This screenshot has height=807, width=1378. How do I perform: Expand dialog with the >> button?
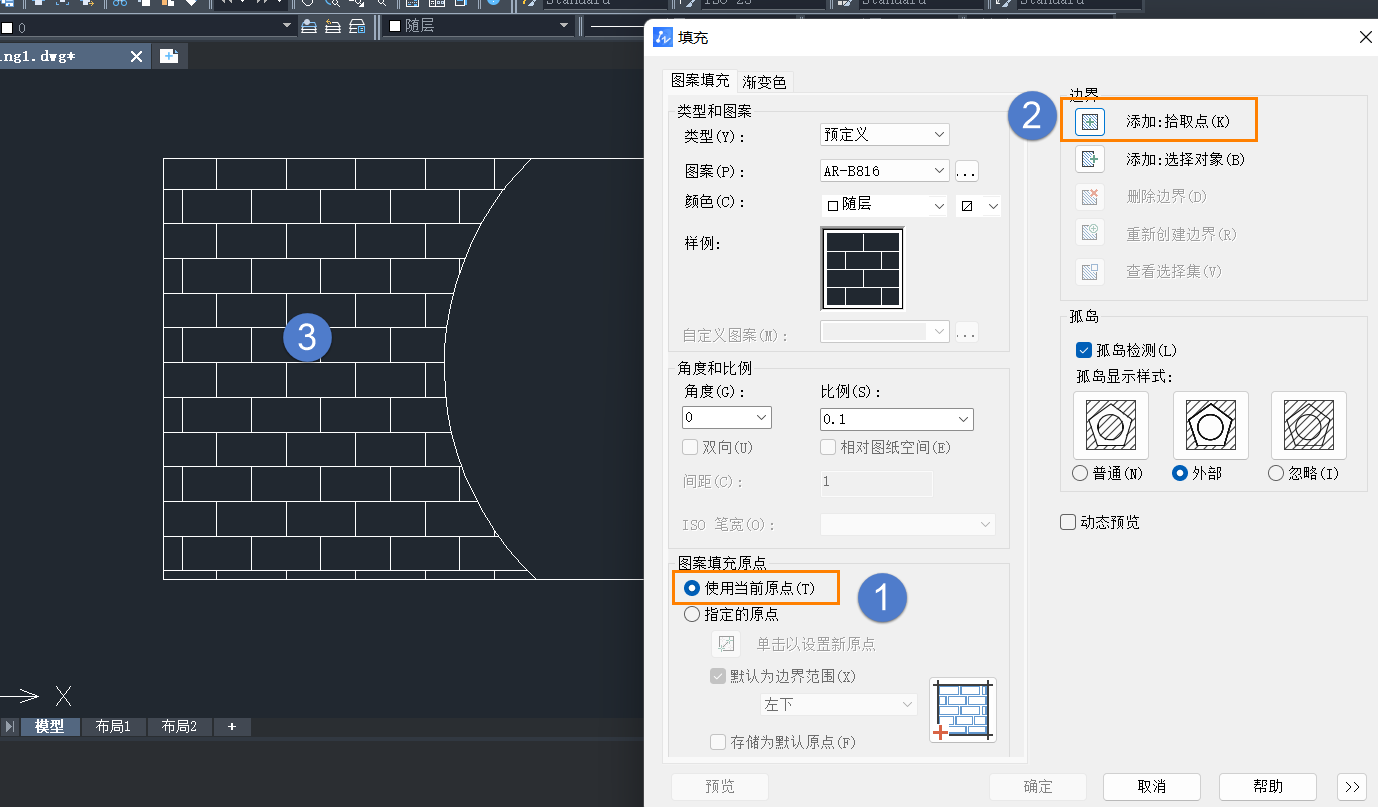point(1351,787)
